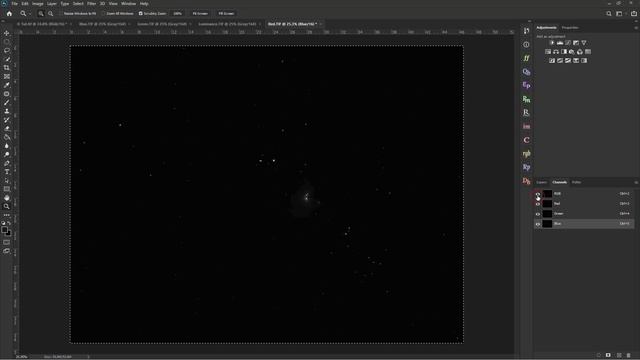Click the foreground color swatch
Screen dimensions: 640x360
(4, 230)
